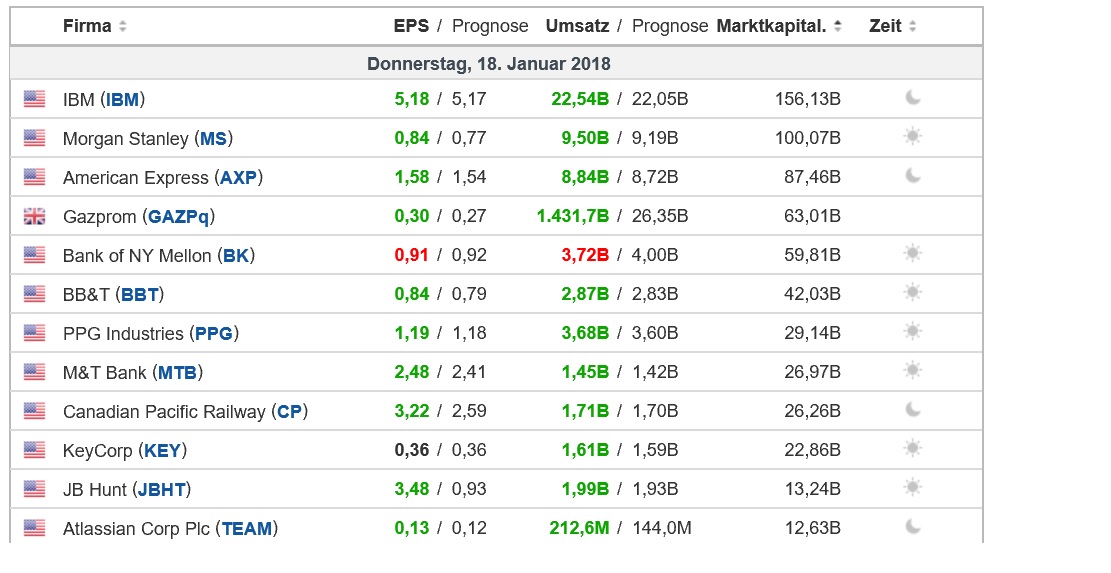The height and width of the screenshot is (573, 1111).
Task: Click the moon icon for Canadian Pacific Railway
Action: [912, 410]
